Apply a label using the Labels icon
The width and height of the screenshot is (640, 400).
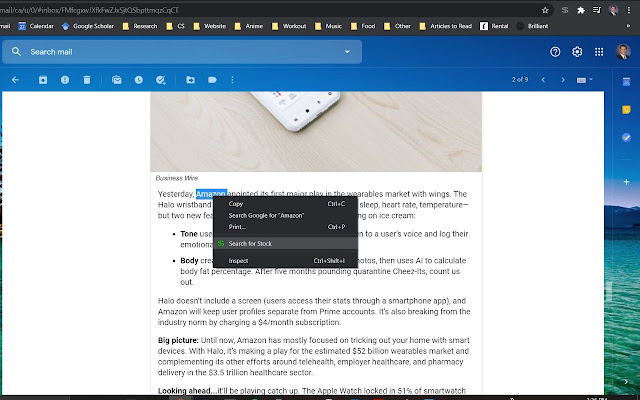coord(212,80)
